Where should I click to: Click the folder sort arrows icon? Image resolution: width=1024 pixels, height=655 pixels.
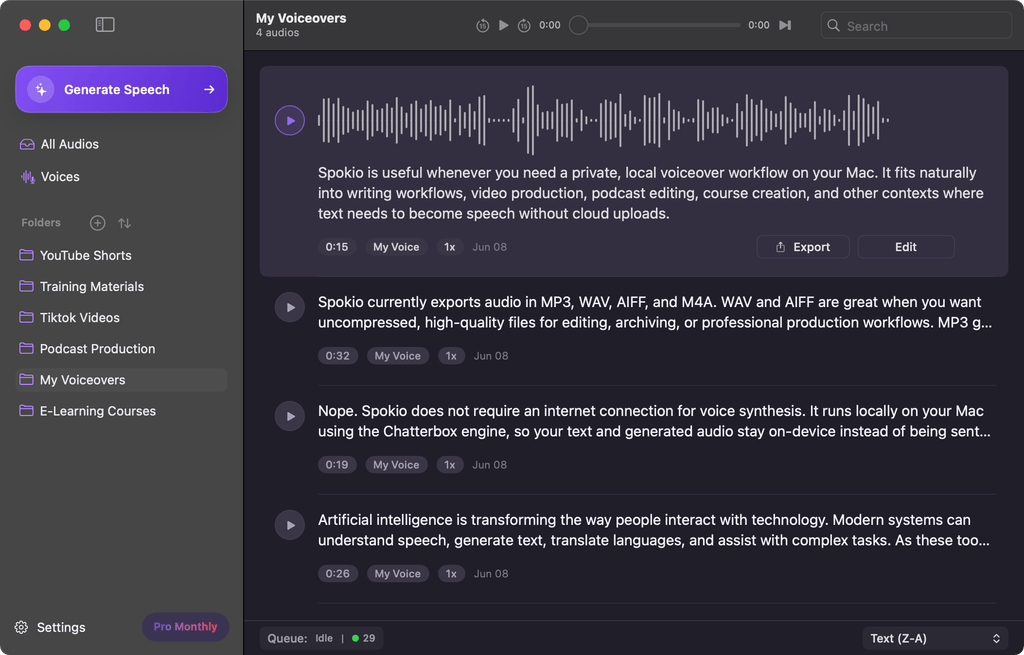tap(125, 223)
